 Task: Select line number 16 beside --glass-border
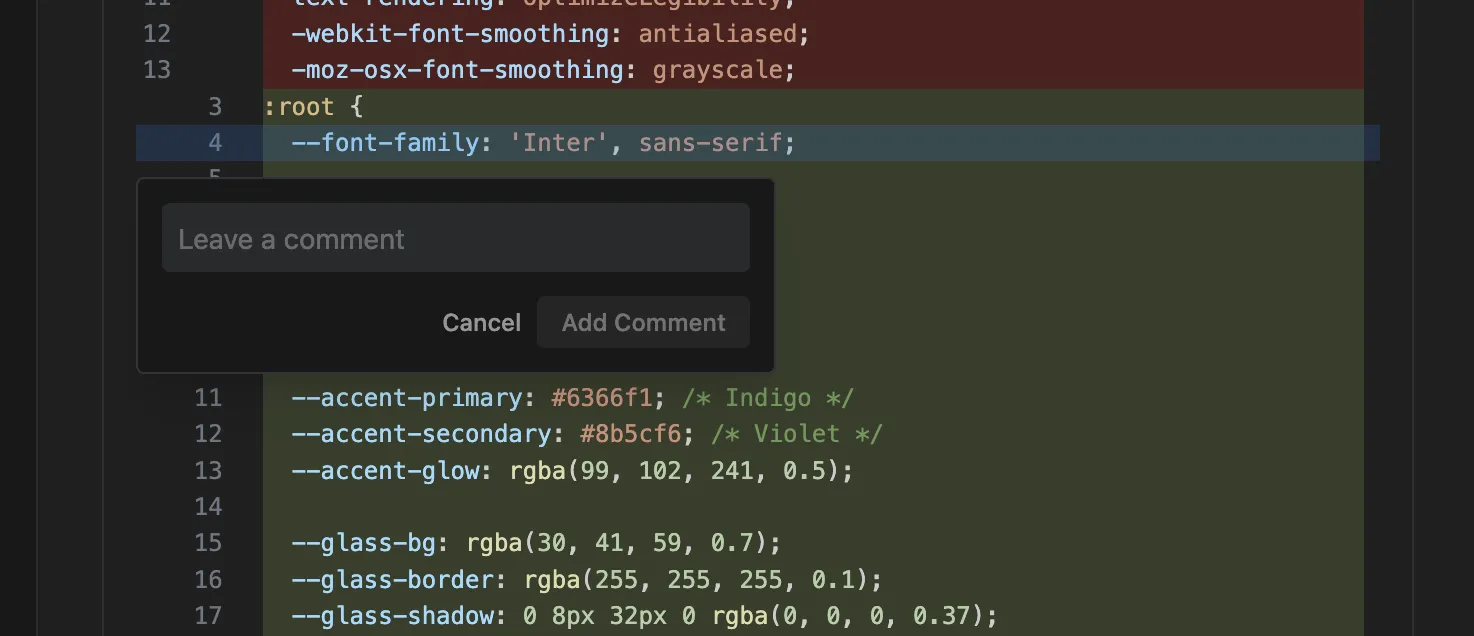pos(208,579)
